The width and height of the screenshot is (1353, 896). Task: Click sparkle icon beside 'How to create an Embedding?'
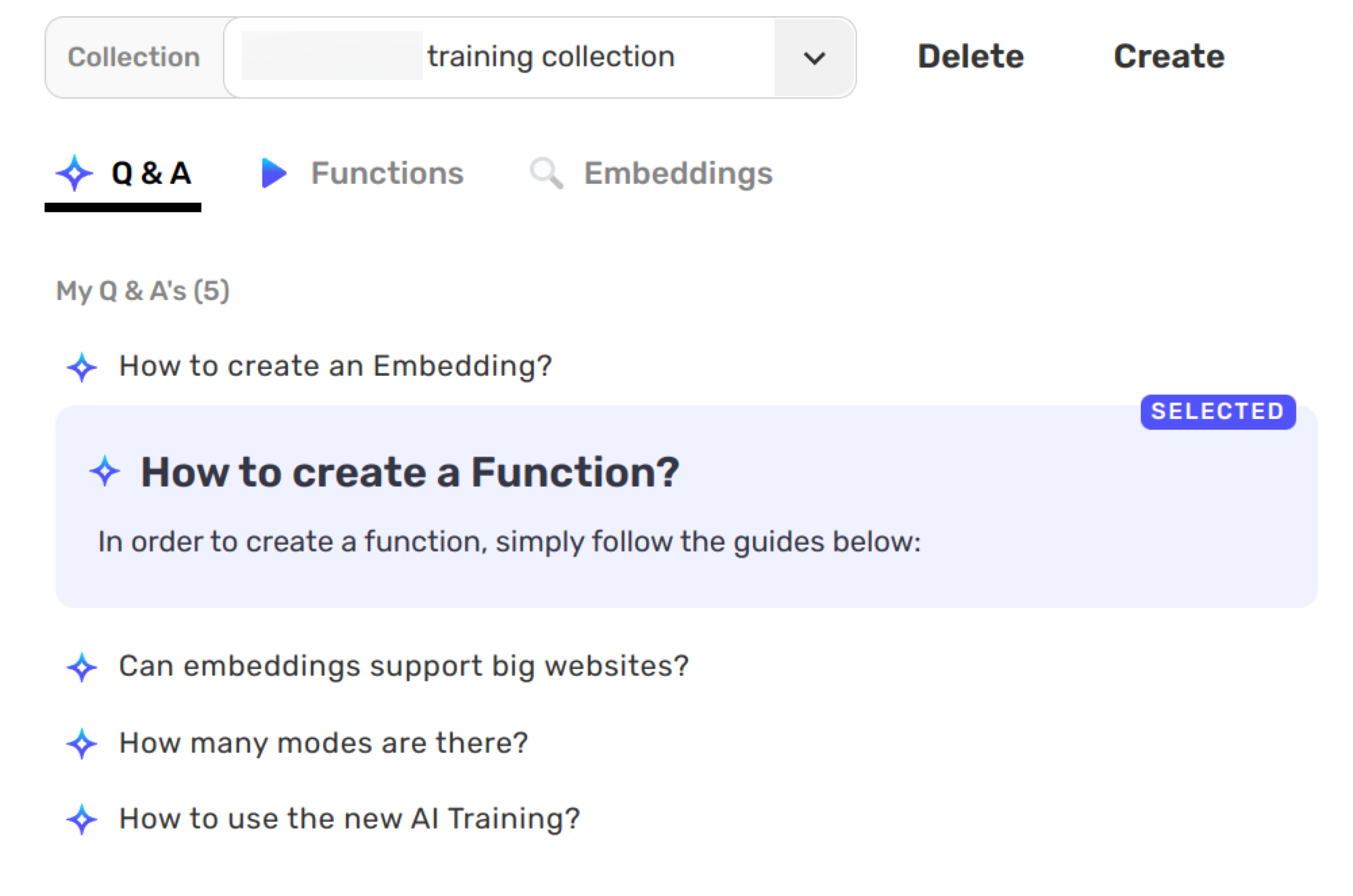82,367
